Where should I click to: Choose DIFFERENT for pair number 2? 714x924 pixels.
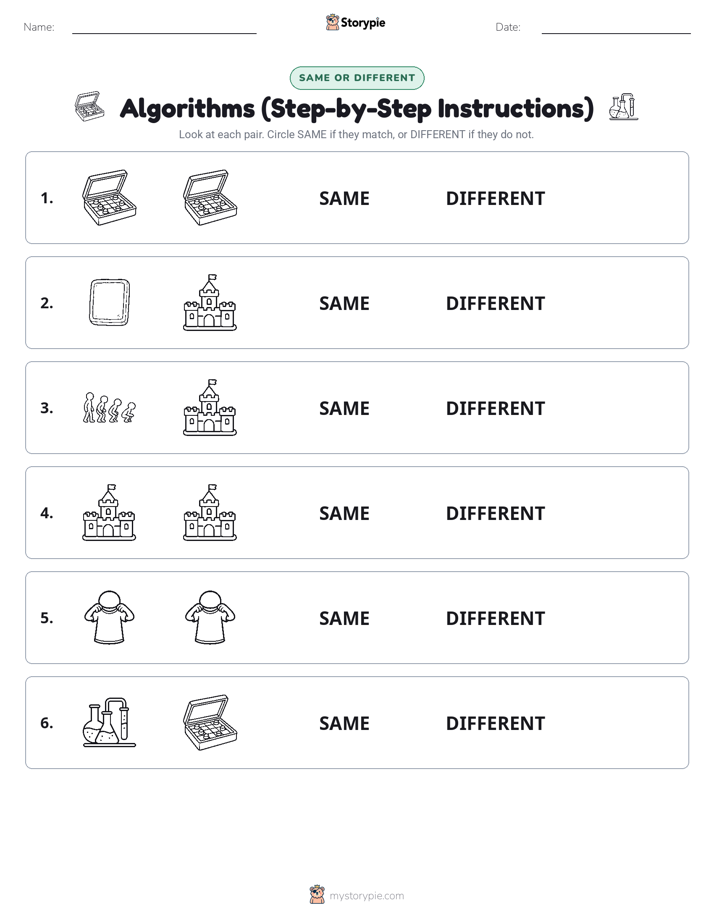[x=495, y=303]
